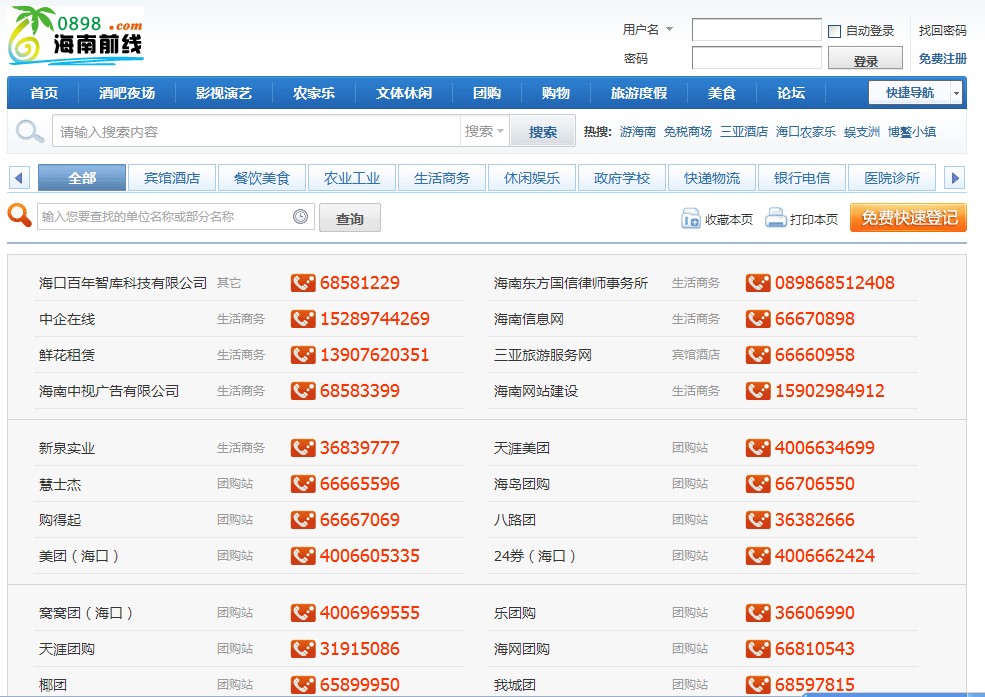
Task: Click the 收藏本页 bookmark icon
Action: (691, 218)
